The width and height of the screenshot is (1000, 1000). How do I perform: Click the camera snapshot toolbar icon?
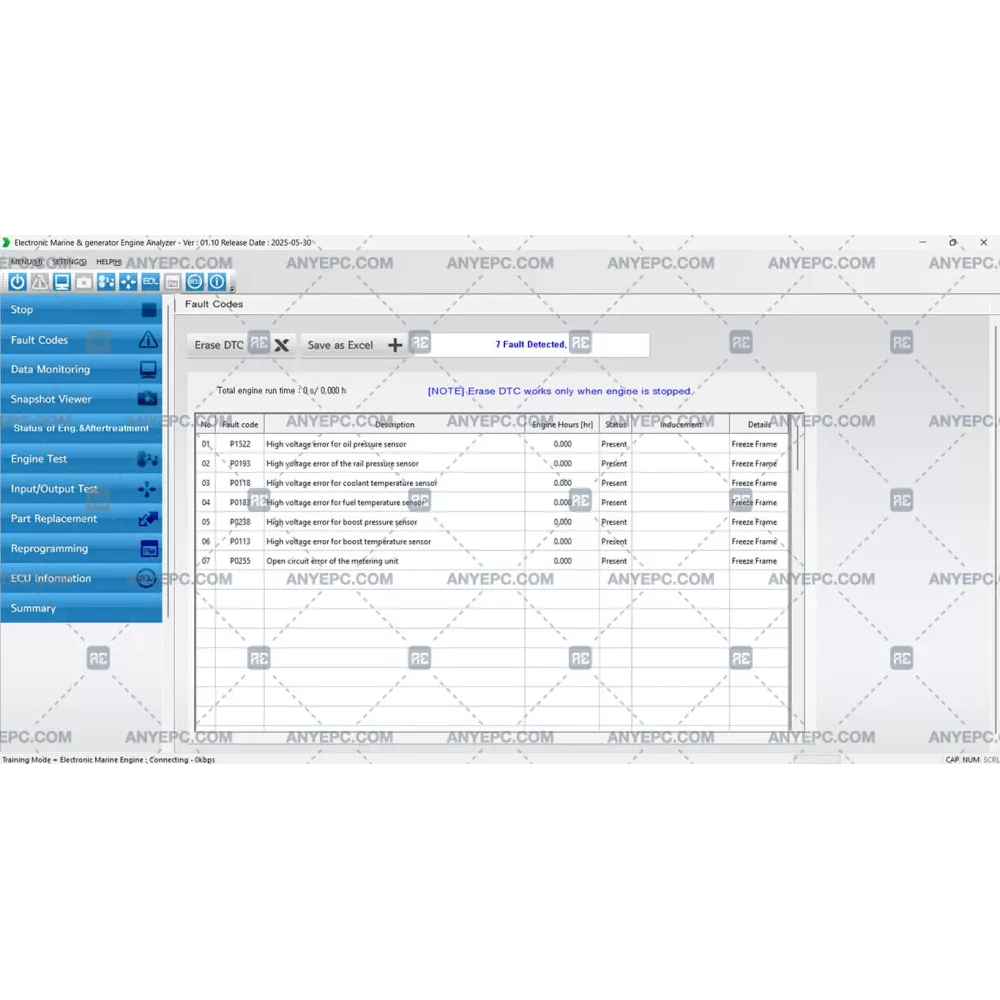84,282
